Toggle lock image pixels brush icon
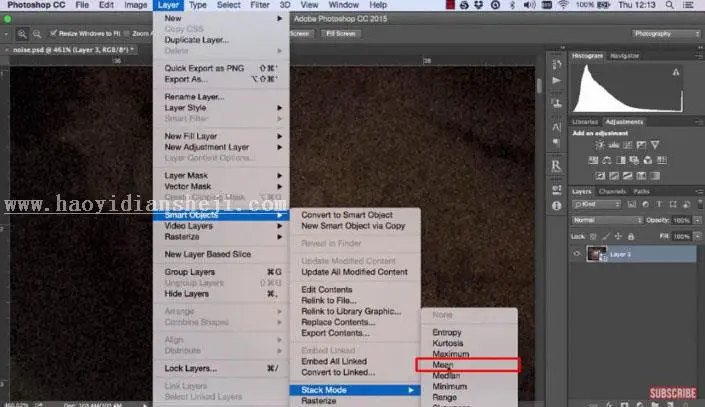Image resolution: width=705 pixels, height=407 pixels. point(606,237)
